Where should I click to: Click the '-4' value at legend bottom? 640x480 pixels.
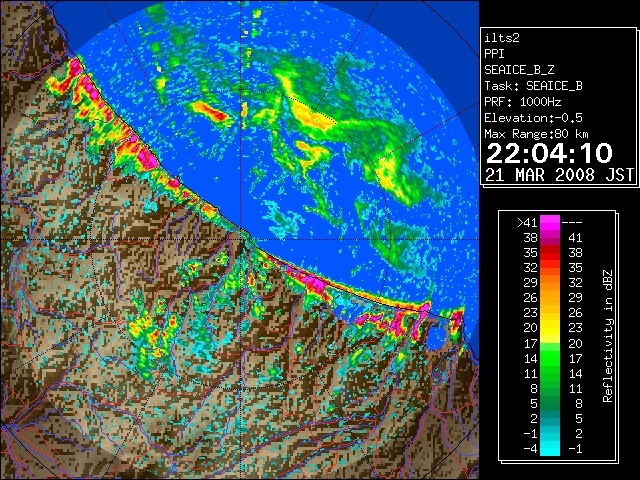tap(530, 449)
